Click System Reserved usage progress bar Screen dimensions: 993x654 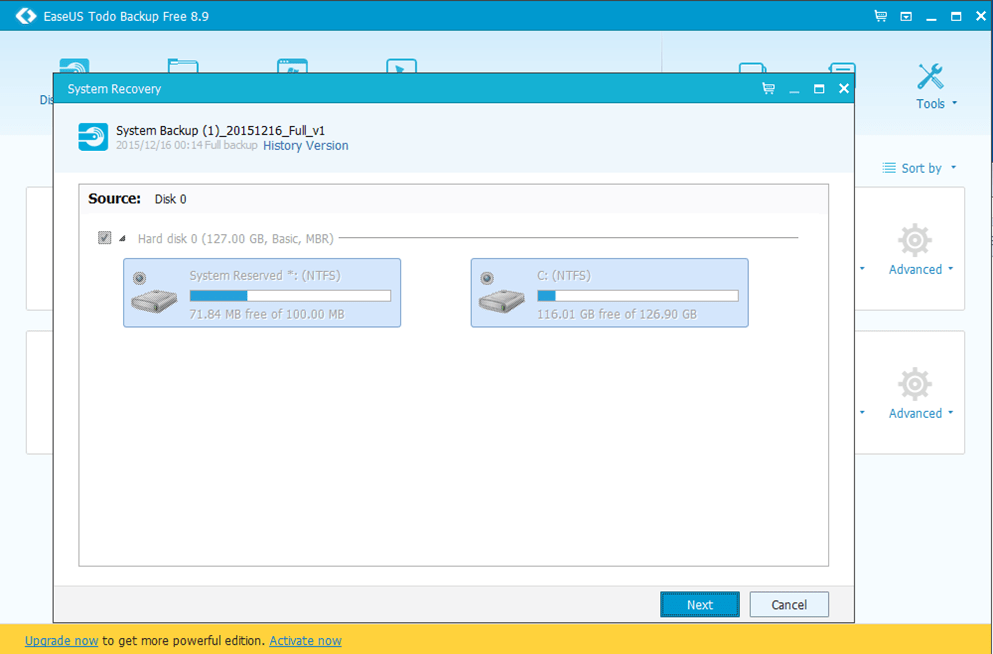click(291, 296)
